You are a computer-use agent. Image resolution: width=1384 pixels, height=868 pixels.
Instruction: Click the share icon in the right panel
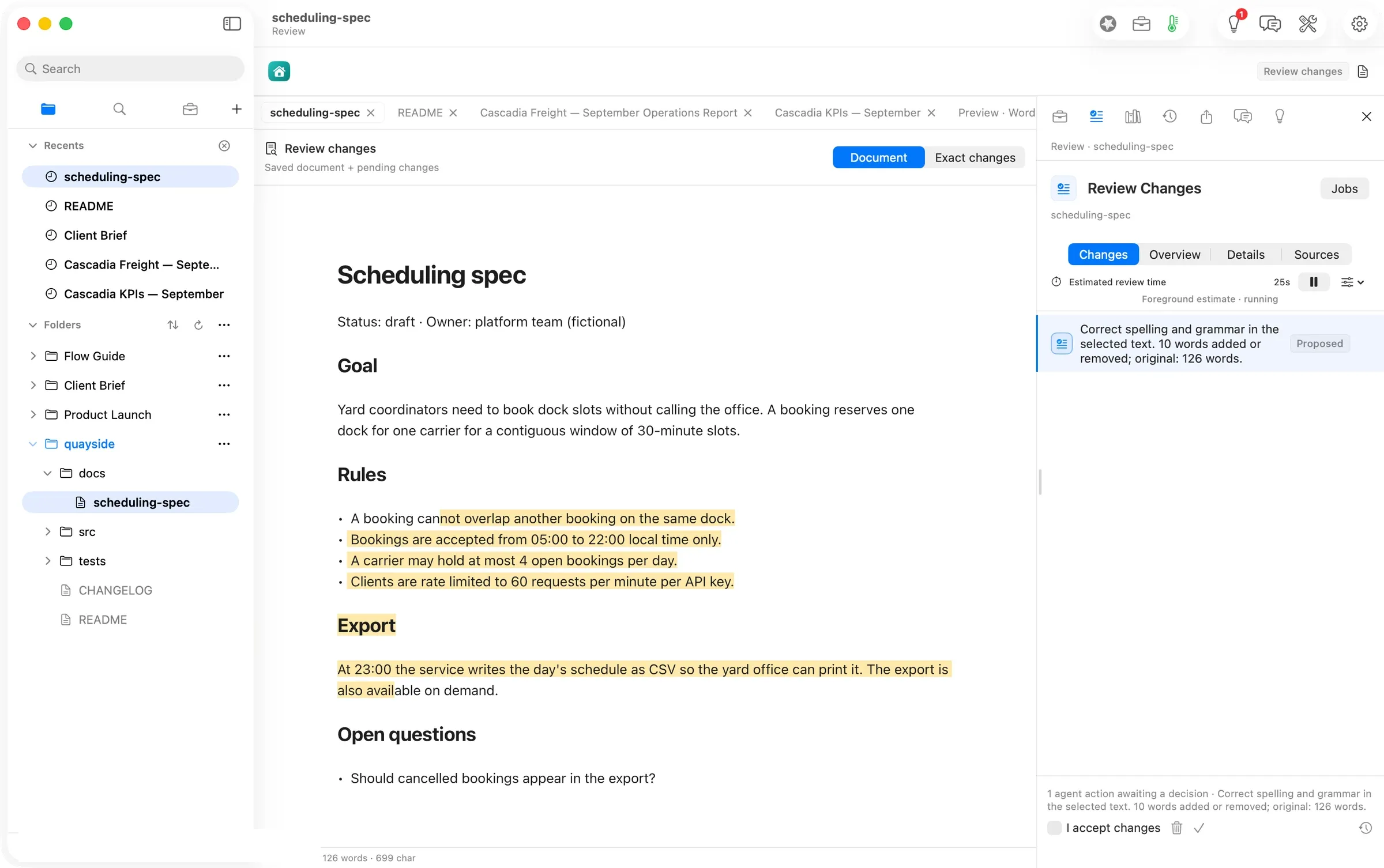coord(1206,116)
